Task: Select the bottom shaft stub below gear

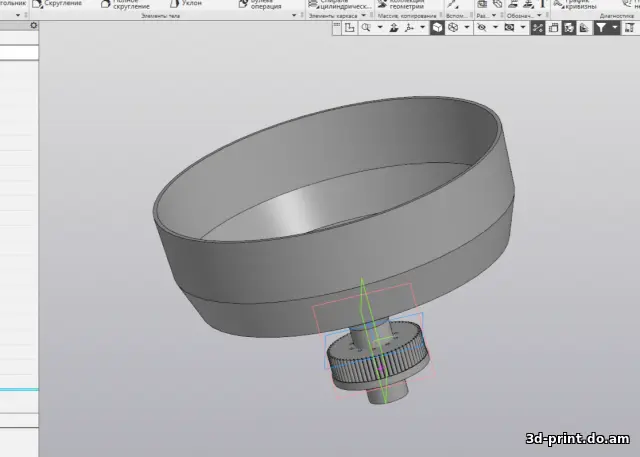Action: click(x=386, y=393)
